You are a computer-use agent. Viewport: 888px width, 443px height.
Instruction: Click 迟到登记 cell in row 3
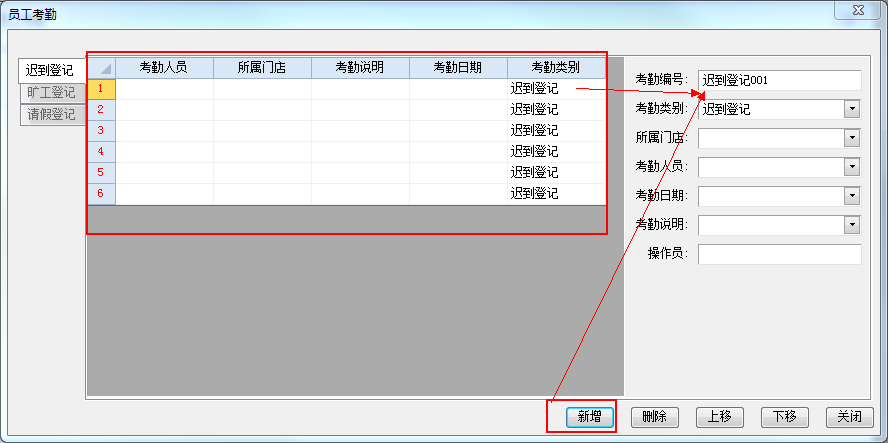pyautogui.click(x=556, y=131)
